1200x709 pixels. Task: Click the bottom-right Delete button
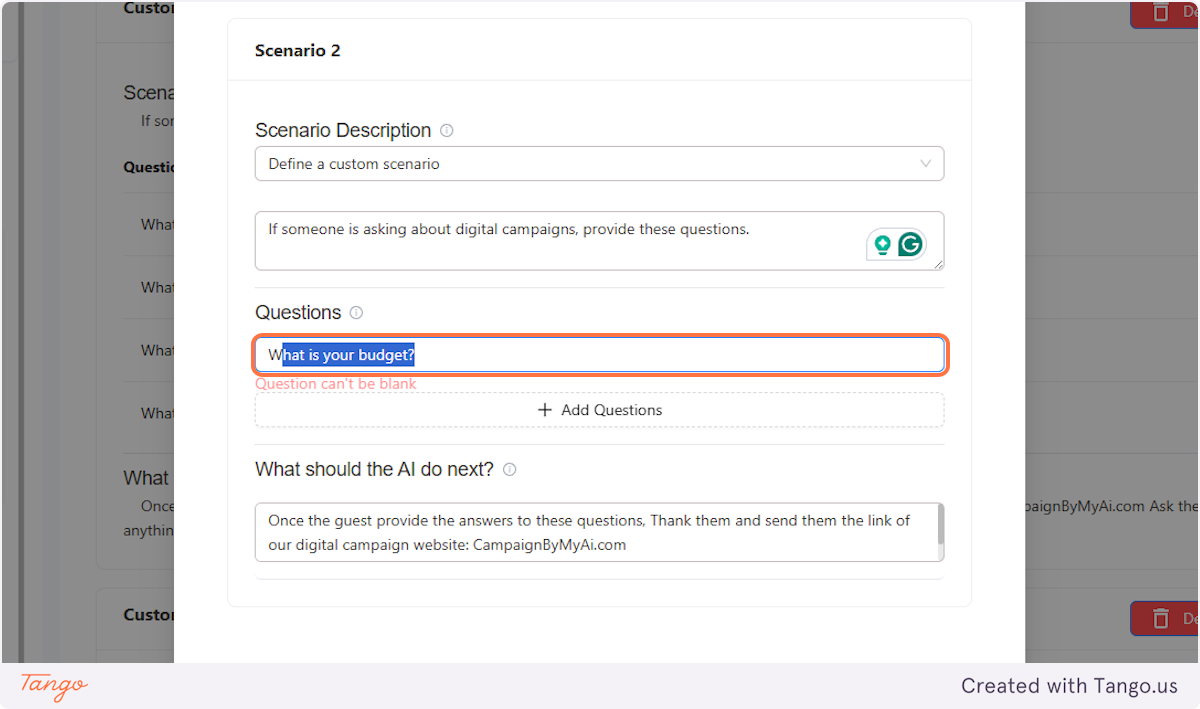[x=1172, y=618]
